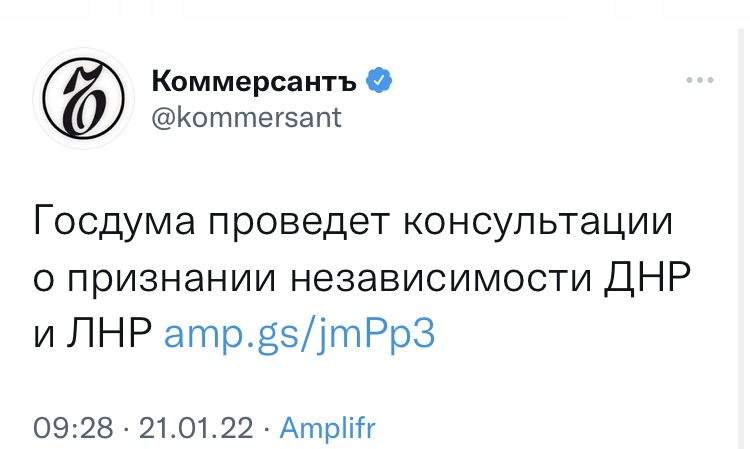
Task: Select the Коммерсантъ display name
Action: [254, 80]
